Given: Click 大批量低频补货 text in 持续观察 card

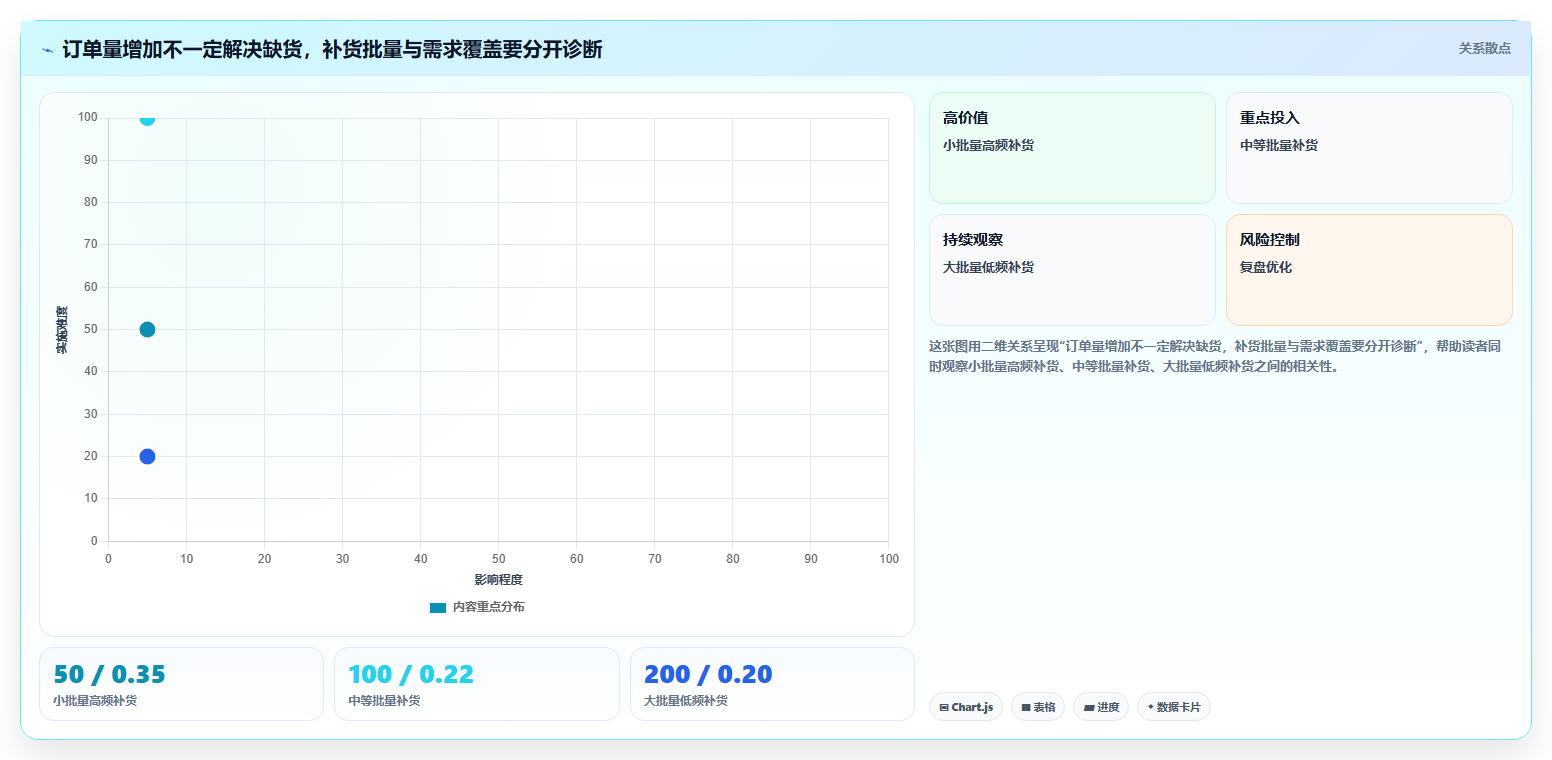Looking at the screenshot, I should point(988,268).
